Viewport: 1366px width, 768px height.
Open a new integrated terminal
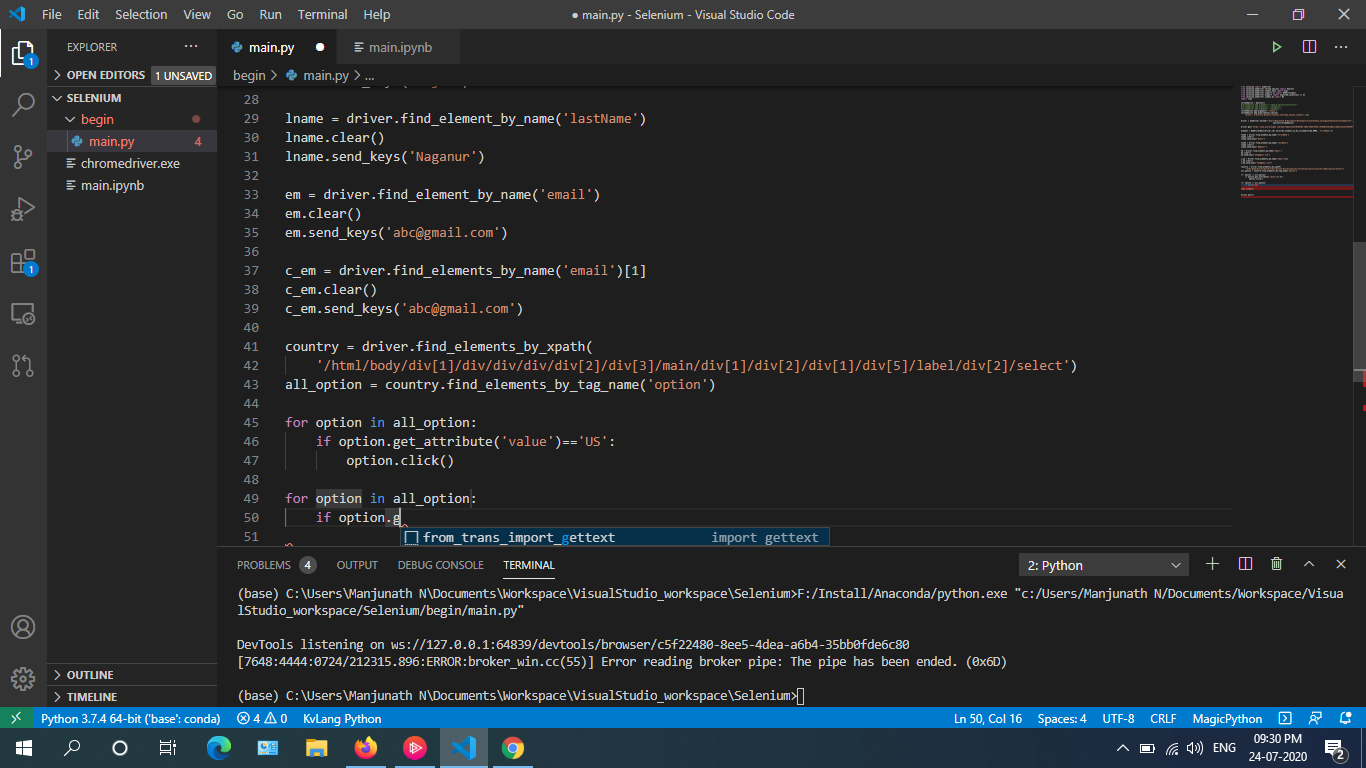tap(1212, 563)
